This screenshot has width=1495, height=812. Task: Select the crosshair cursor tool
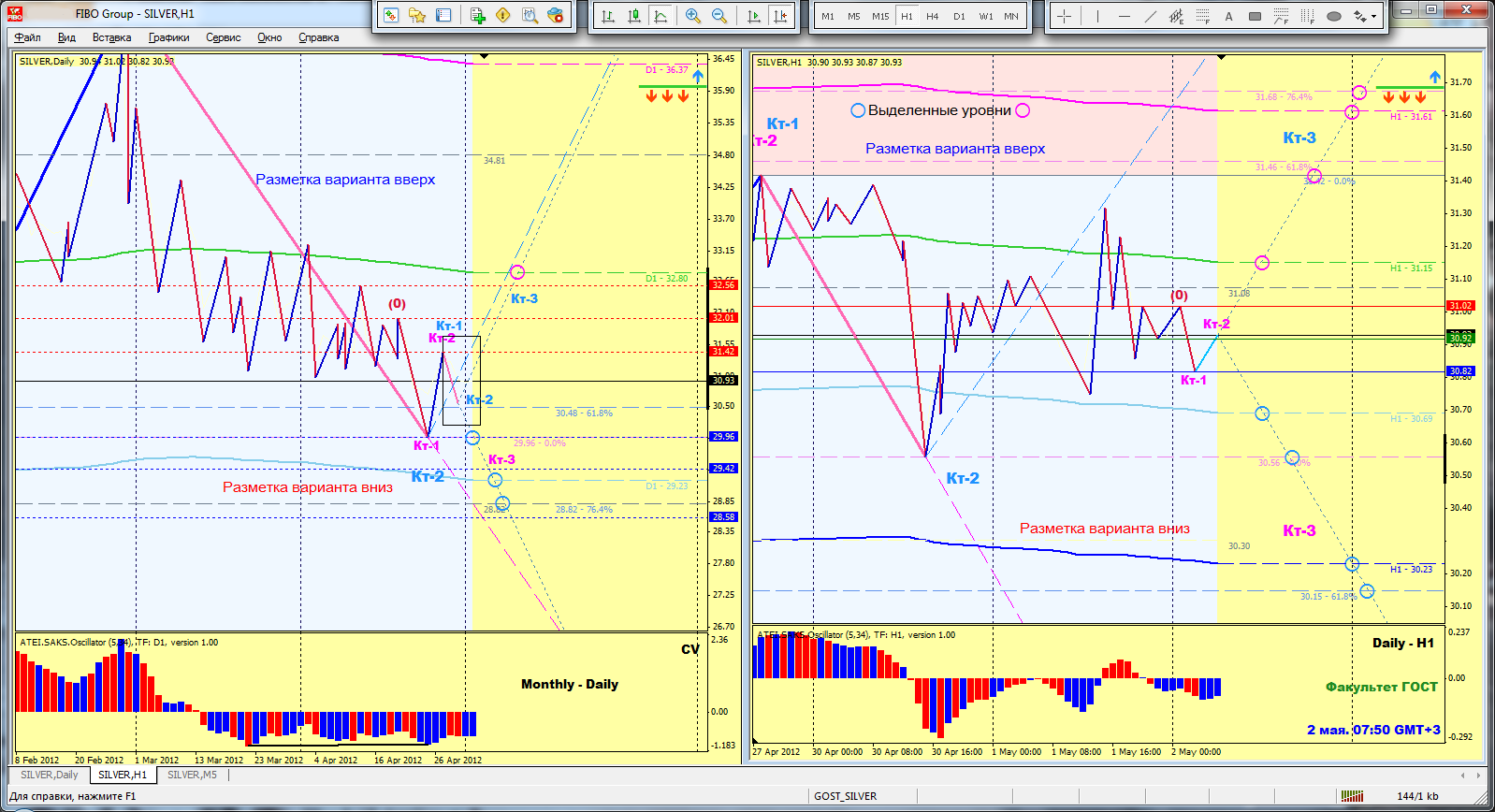[1064, 16]
